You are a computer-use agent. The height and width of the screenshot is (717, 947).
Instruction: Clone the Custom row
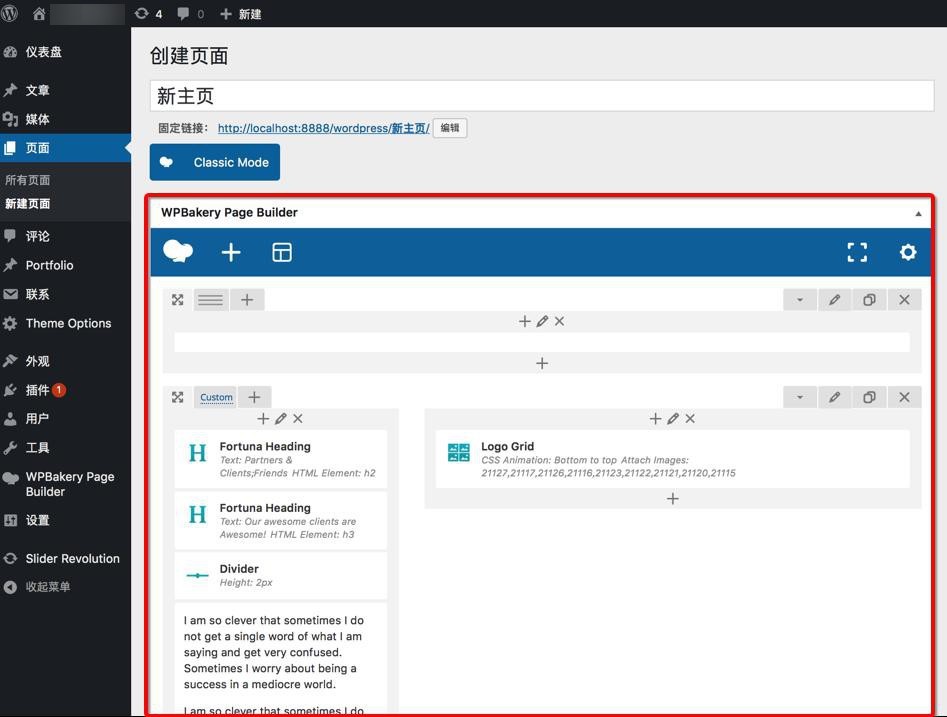pos(870,397)
